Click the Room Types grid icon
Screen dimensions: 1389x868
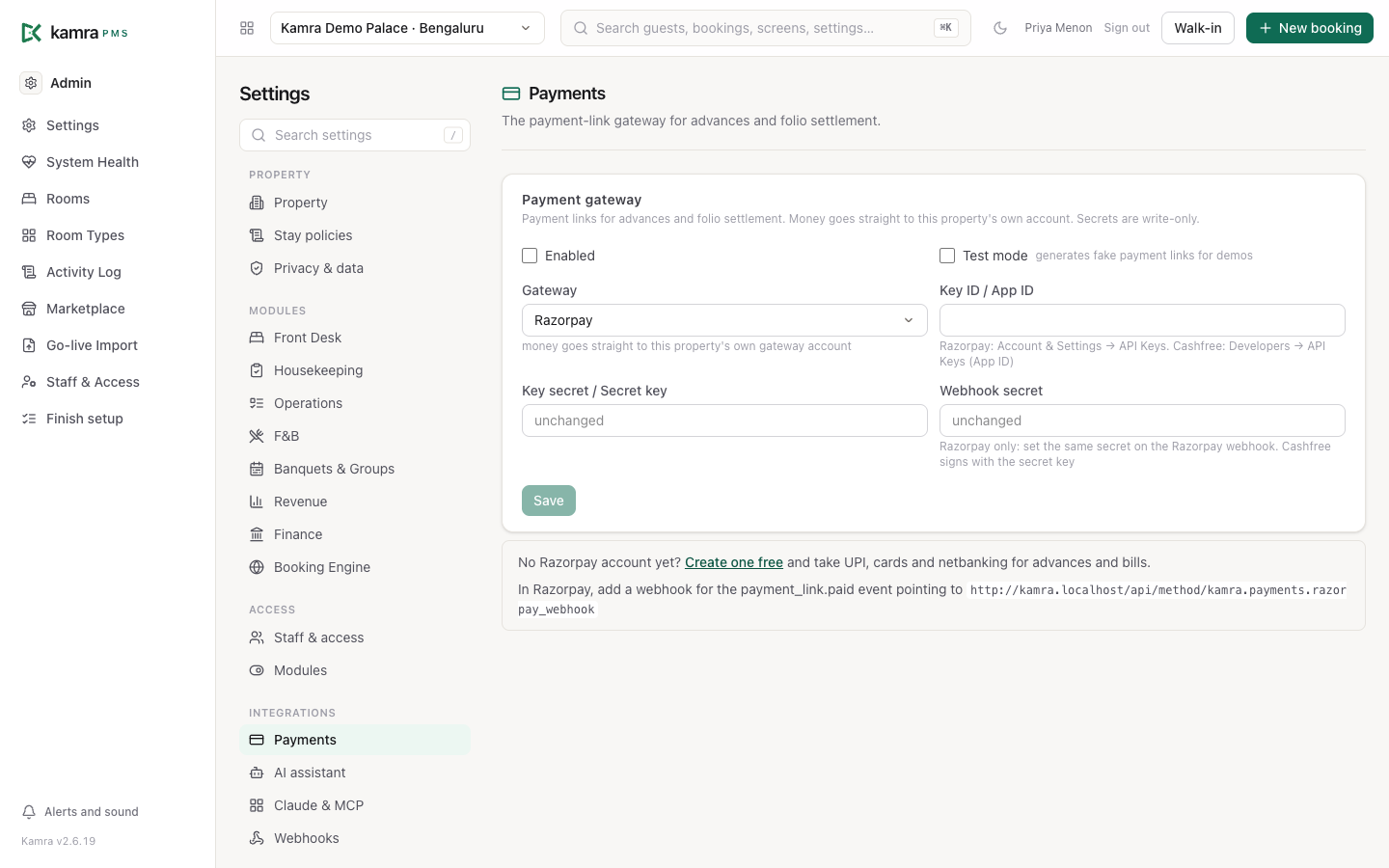29,235
